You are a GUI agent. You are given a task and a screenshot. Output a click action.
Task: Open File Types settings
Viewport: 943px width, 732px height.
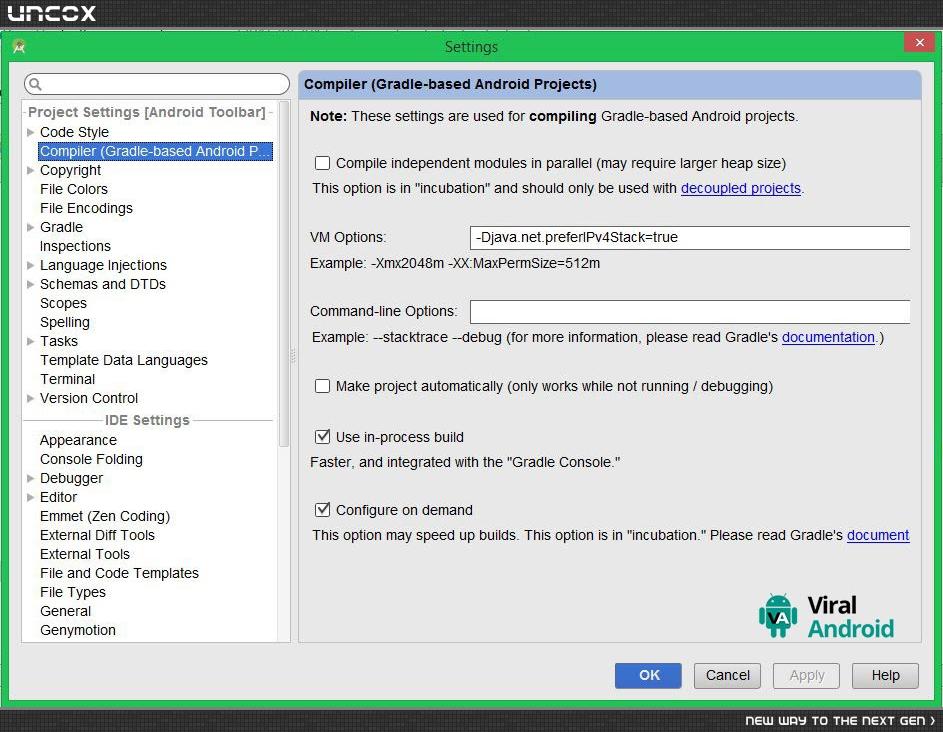click(73, 592)
